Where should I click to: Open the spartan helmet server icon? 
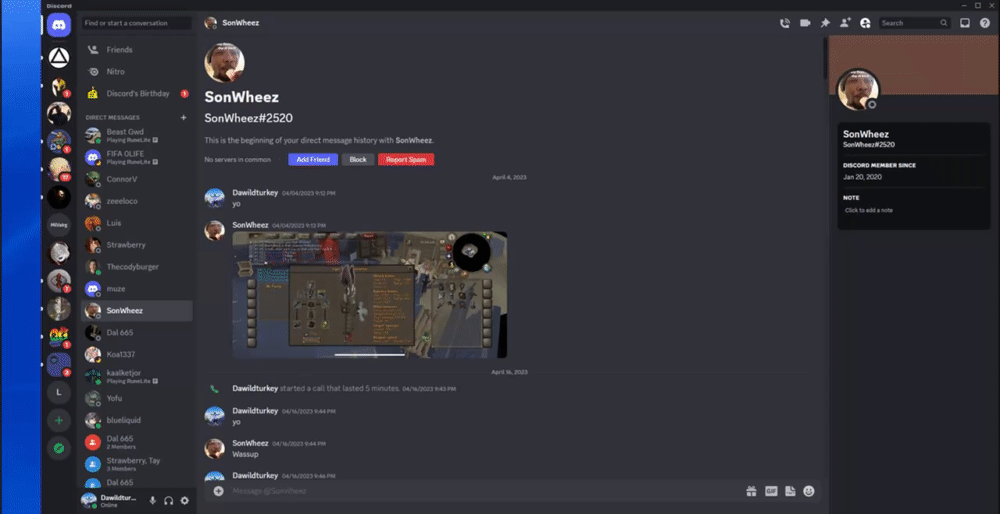[59, 86]
